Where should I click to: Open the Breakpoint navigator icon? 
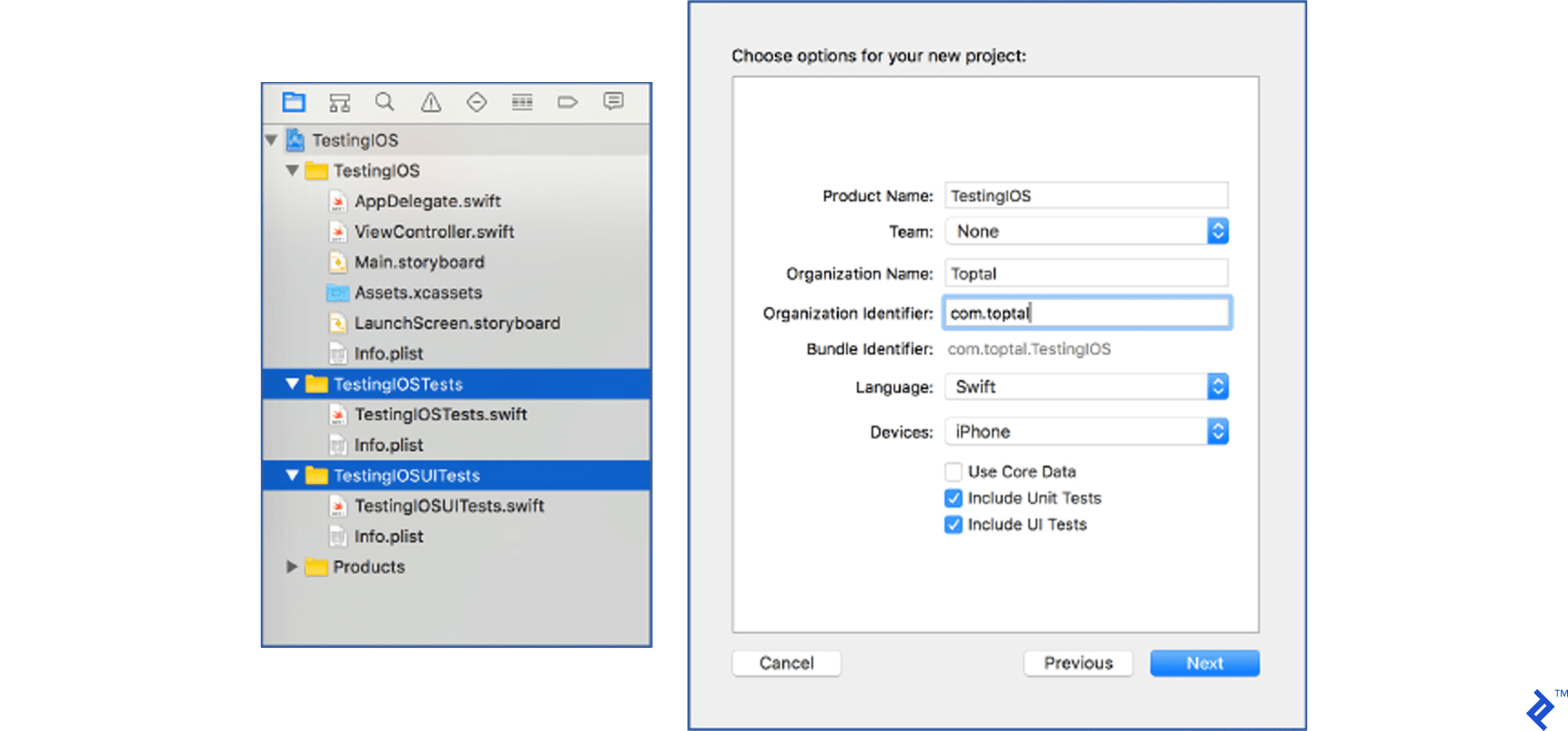point(568,102)
